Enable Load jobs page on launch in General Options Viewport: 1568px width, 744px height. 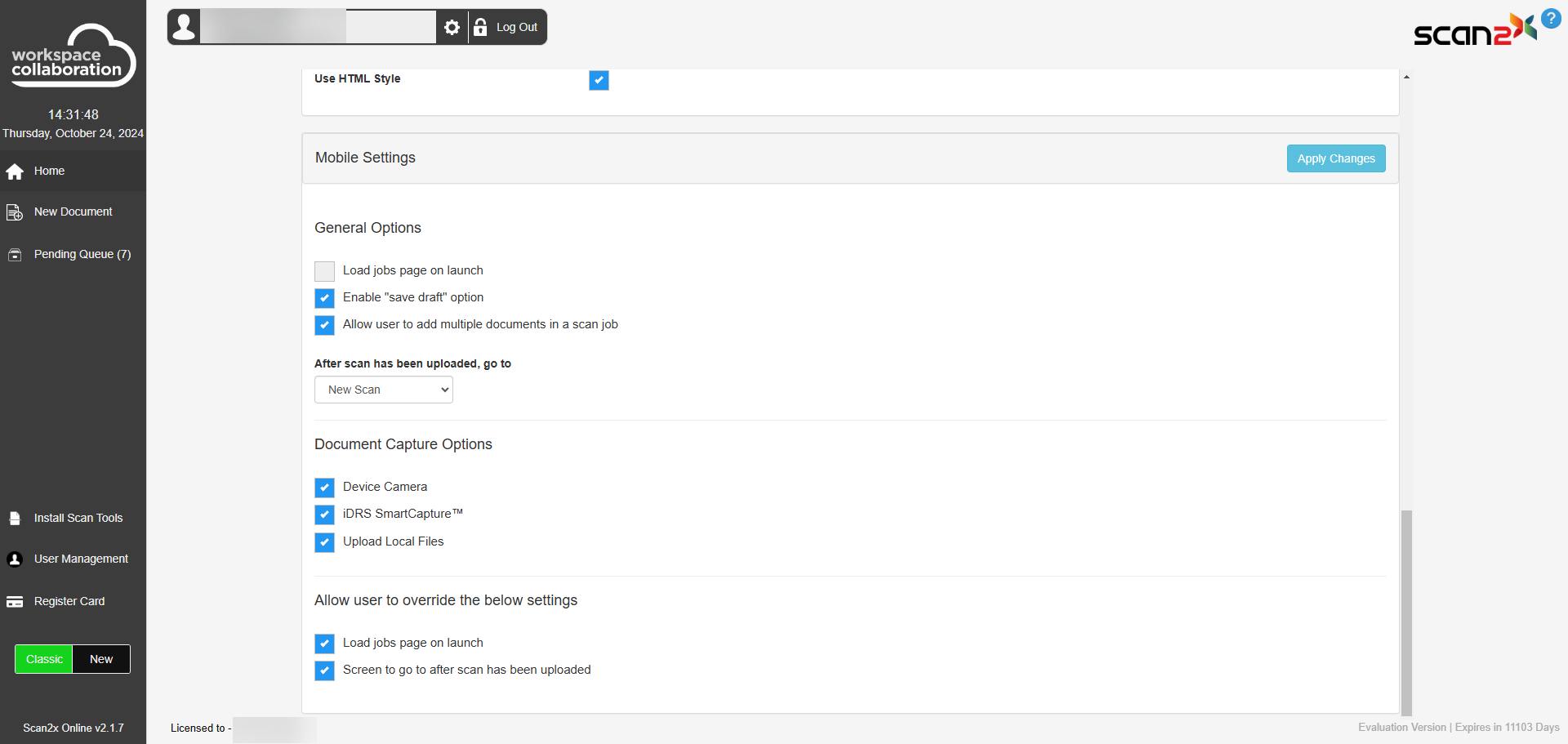324,271
